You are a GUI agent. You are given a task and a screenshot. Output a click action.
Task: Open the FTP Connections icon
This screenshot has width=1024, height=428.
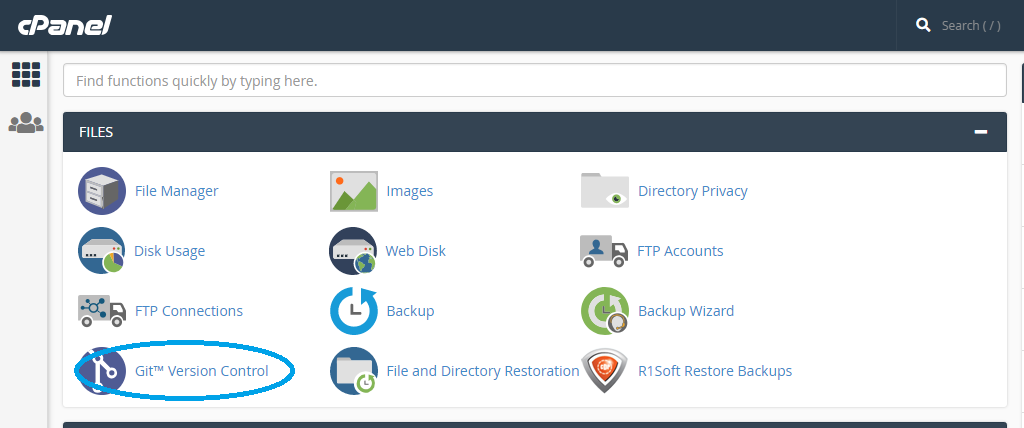point(102,311)
